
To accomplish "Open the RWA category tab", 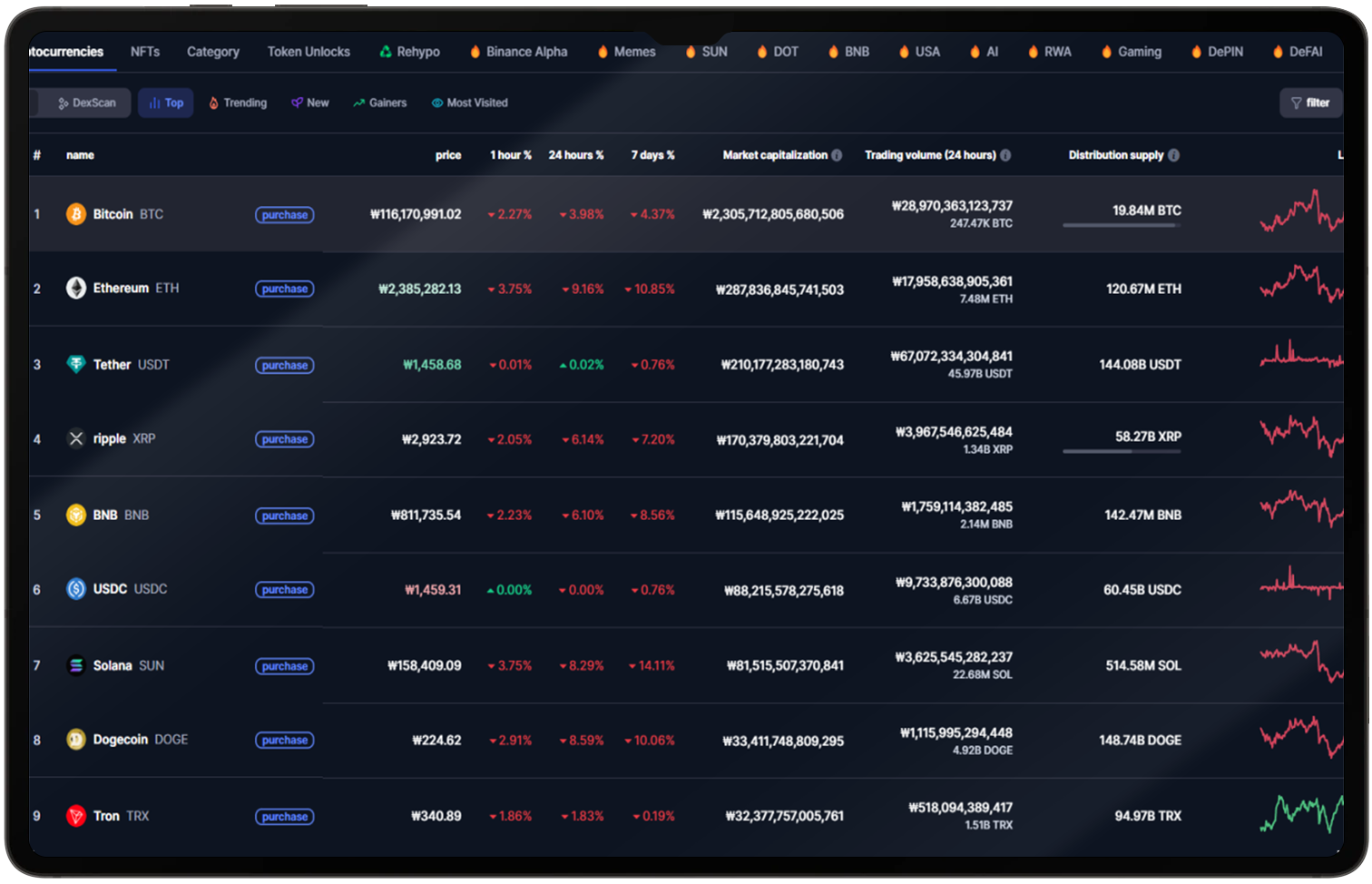I will pyautogui.click(x=1049, y=52).
